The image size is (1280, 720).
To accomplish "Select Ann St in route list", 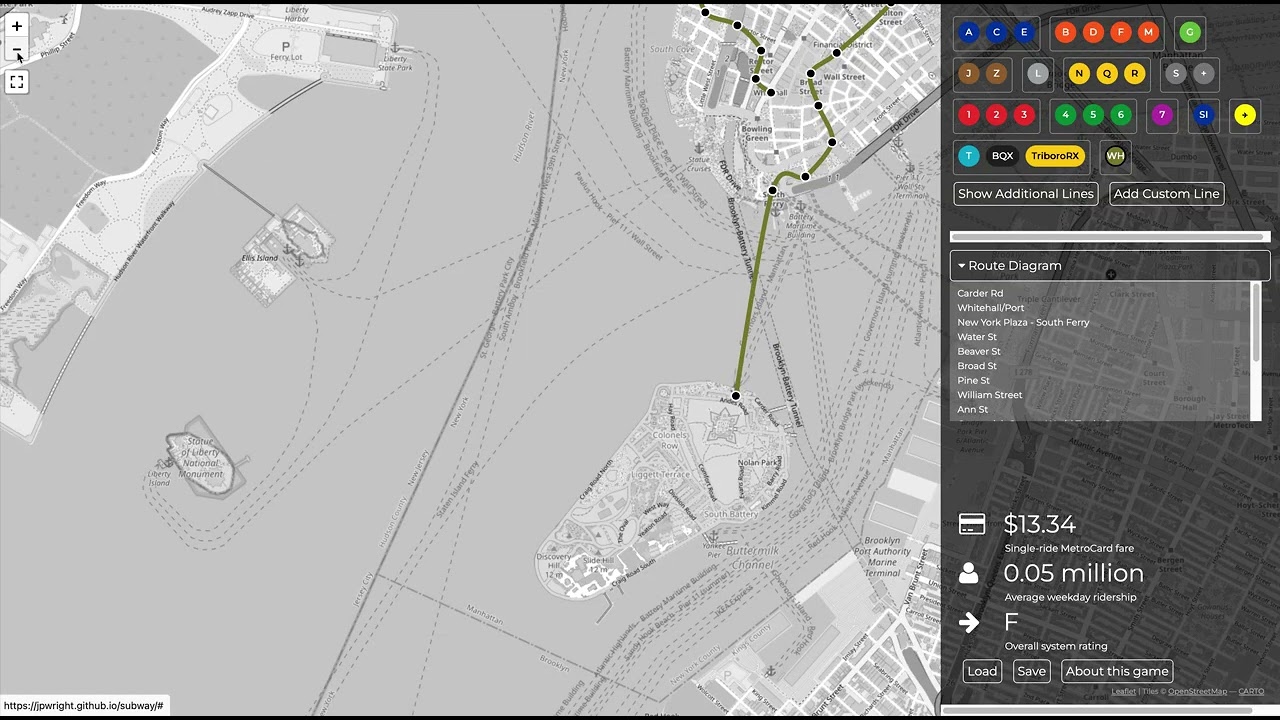I will 972,410.
